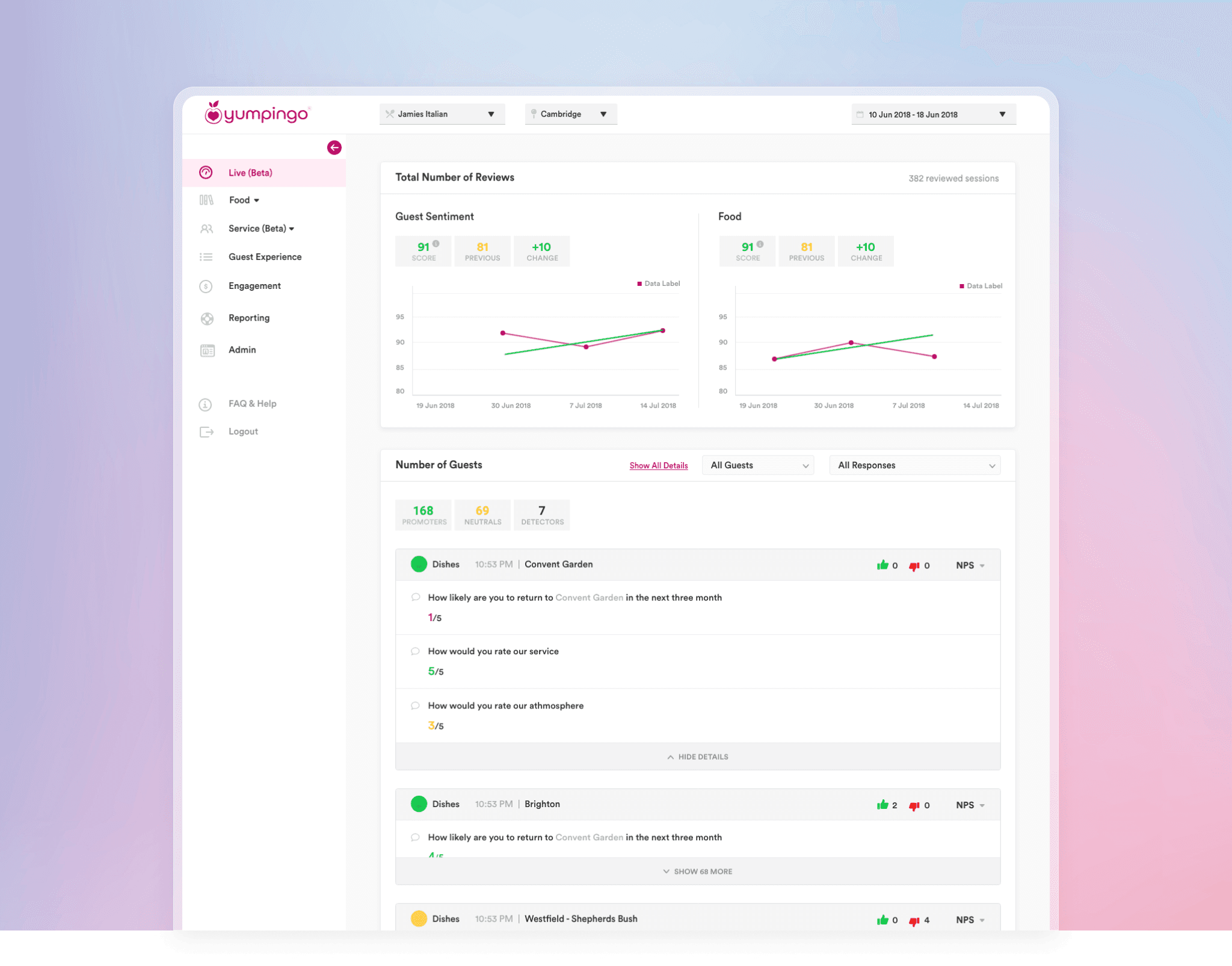The width and height of the screenshot is (1232, 966).
Task: Expand the Food sidebar menu
Action: click(244, 200)
